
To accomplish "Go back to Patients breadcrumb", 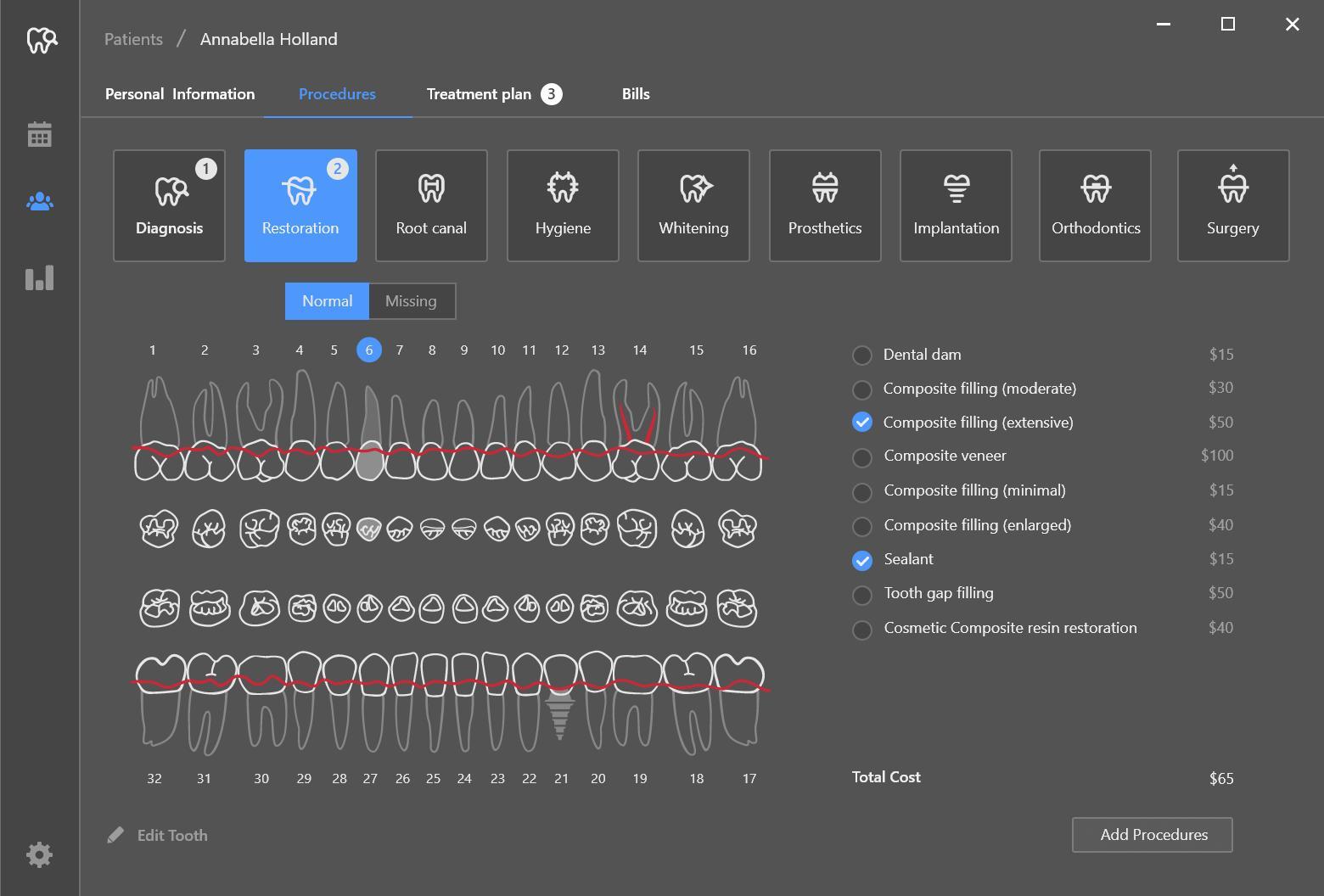I will pyautogui.click(x=133, y=39).
